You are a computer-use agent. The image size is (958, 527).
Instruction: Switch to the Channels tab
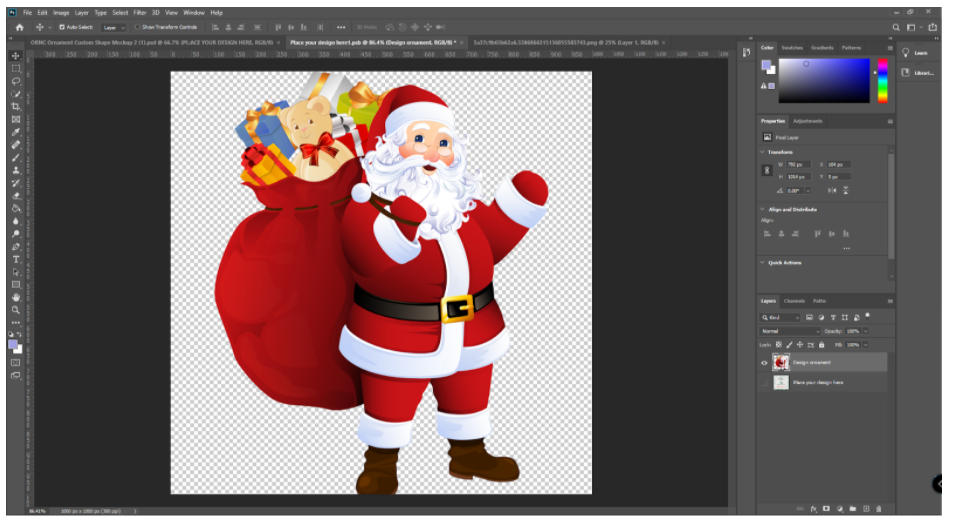794,301
